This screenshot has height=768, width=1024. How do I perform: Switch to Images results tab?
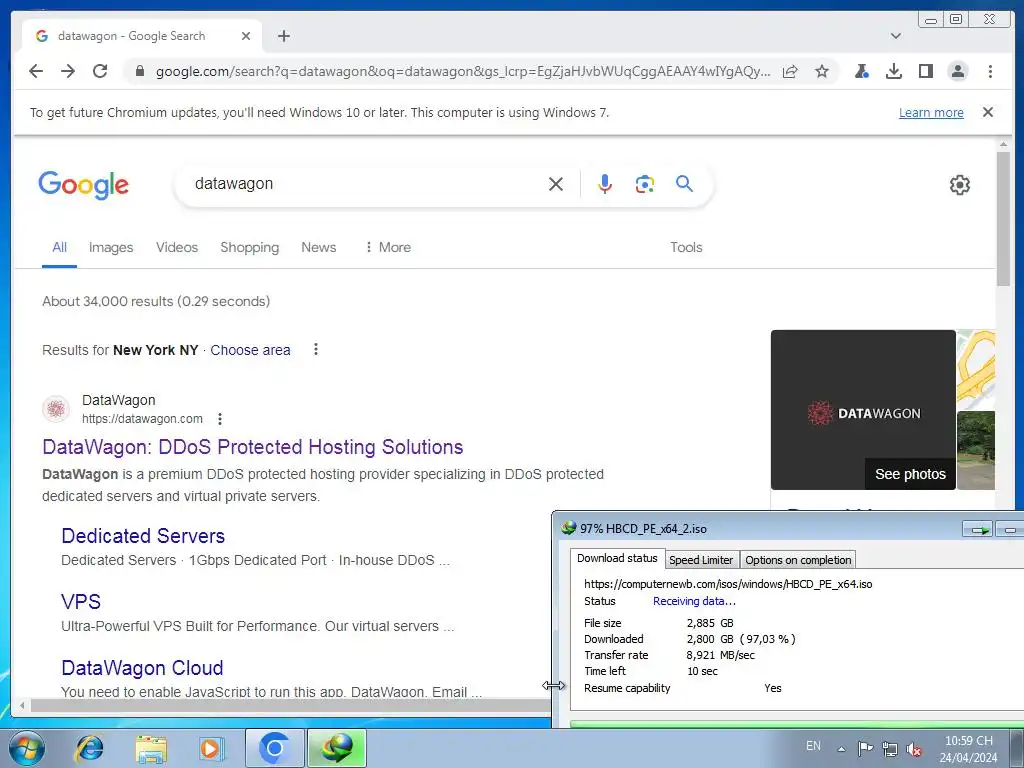pyautogui.click(x=111, y=248)
